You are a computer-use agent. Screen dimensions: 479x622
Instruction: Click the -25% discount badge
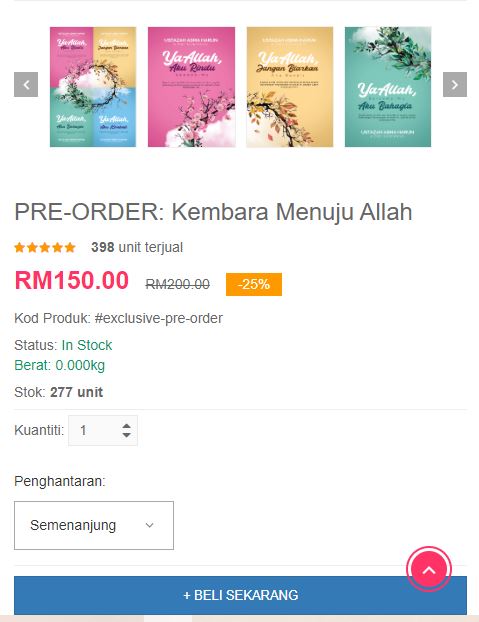[x=254, y=284]
